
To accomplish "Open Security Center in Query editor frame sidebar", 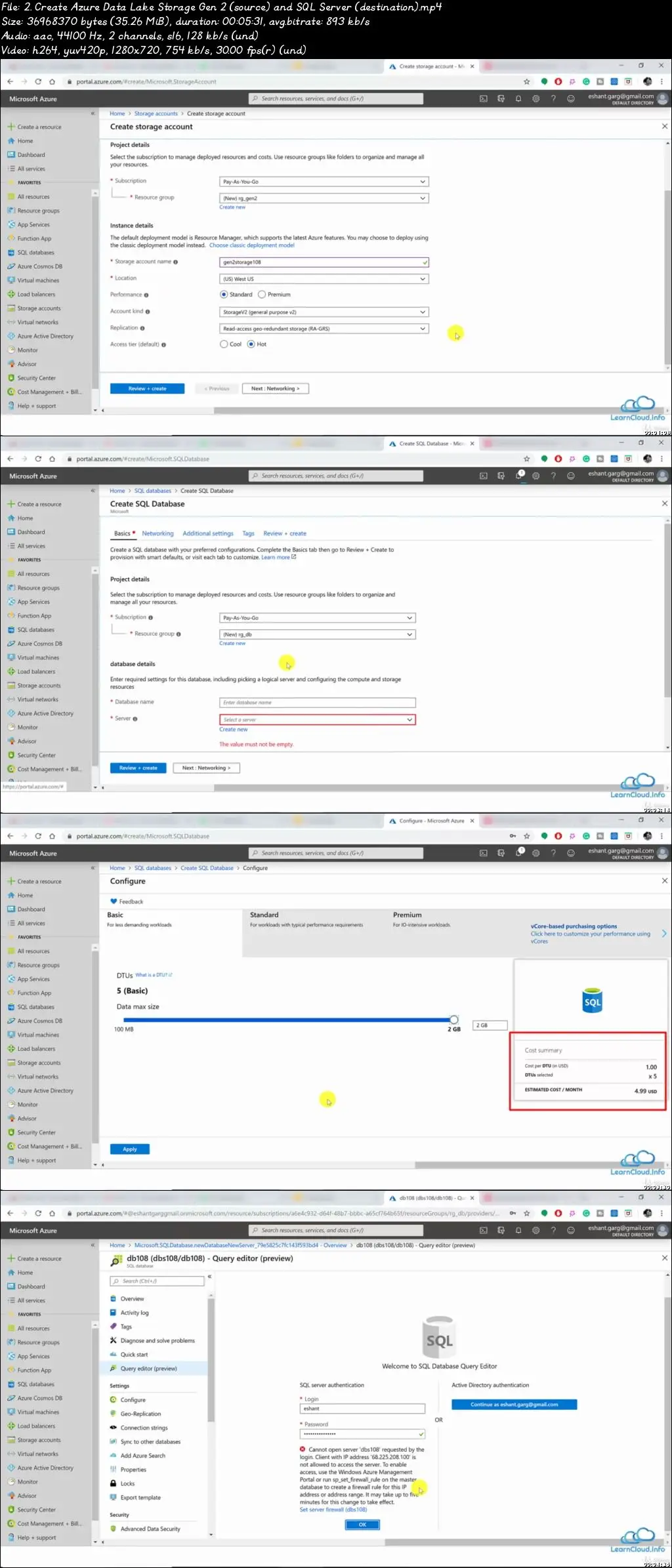I will click(36, 1510).
